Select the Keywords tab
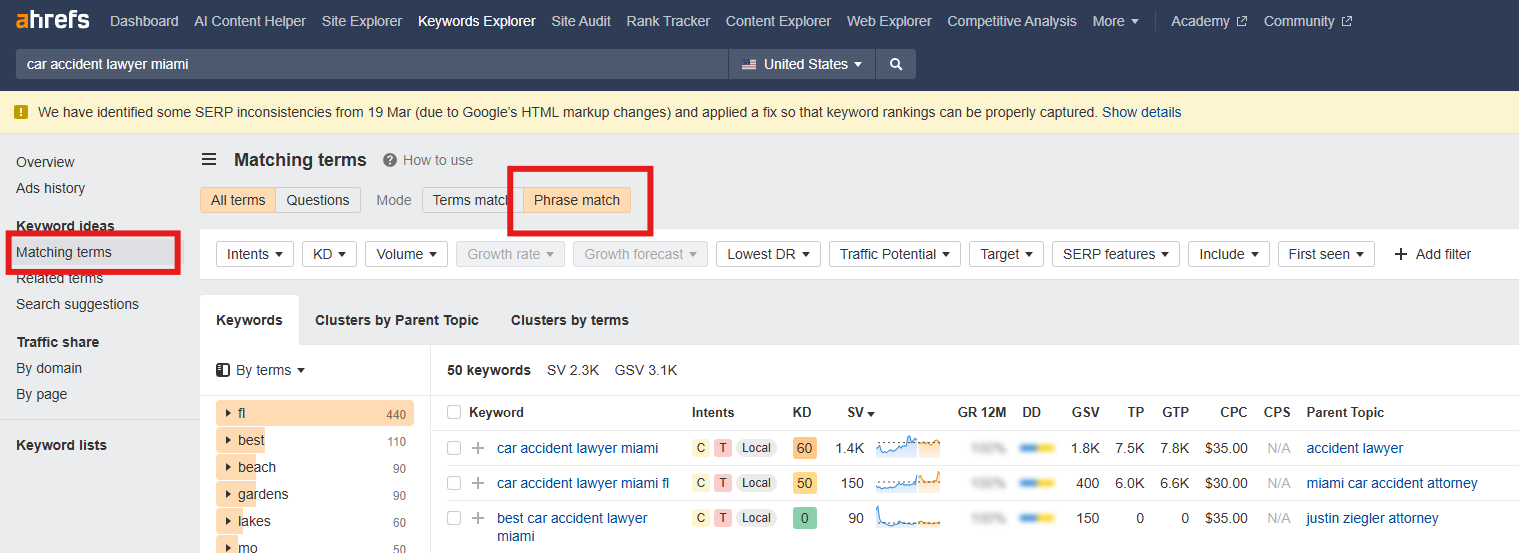Screen dimensions: 1519x553 [x=249, y=320]
